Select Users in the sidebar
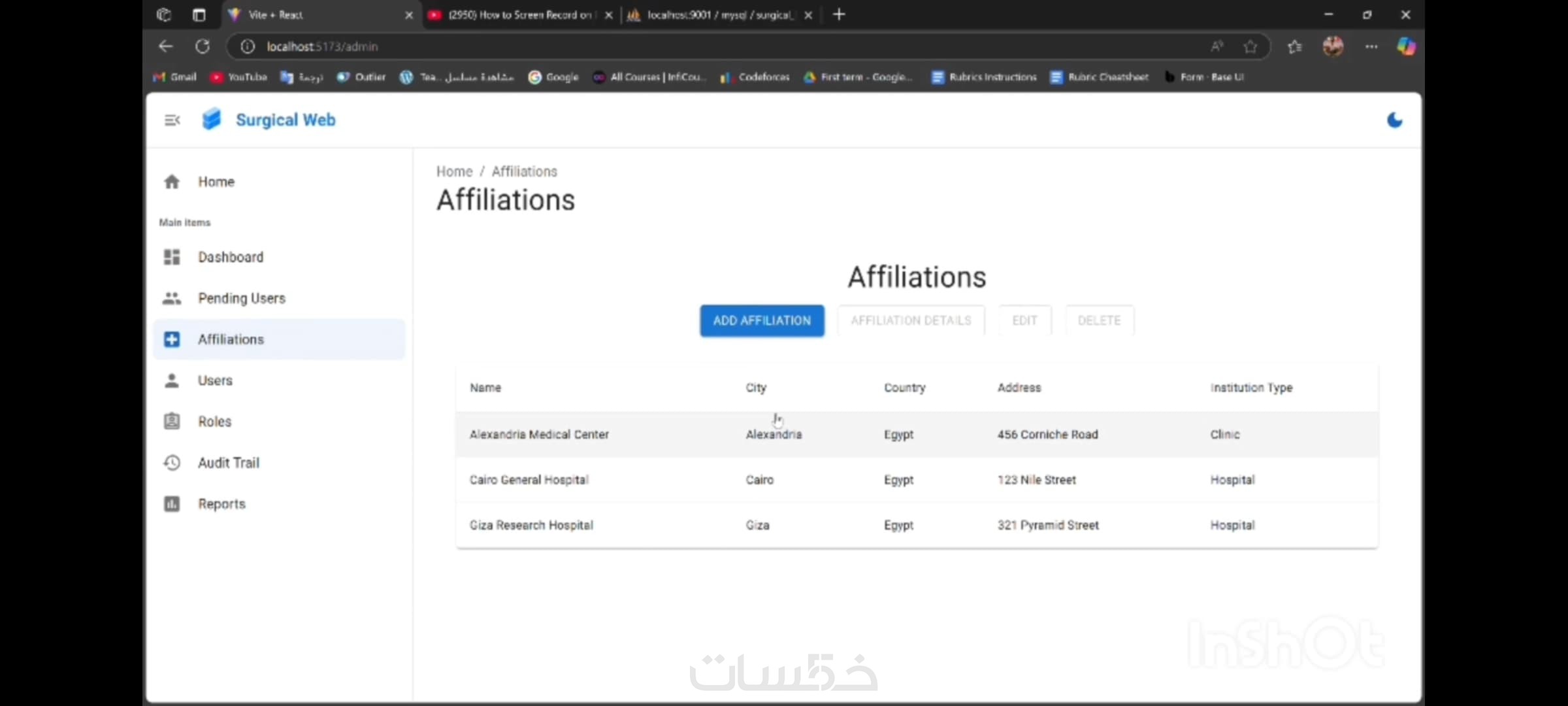1568x706 pixels. tap(215, 380)
